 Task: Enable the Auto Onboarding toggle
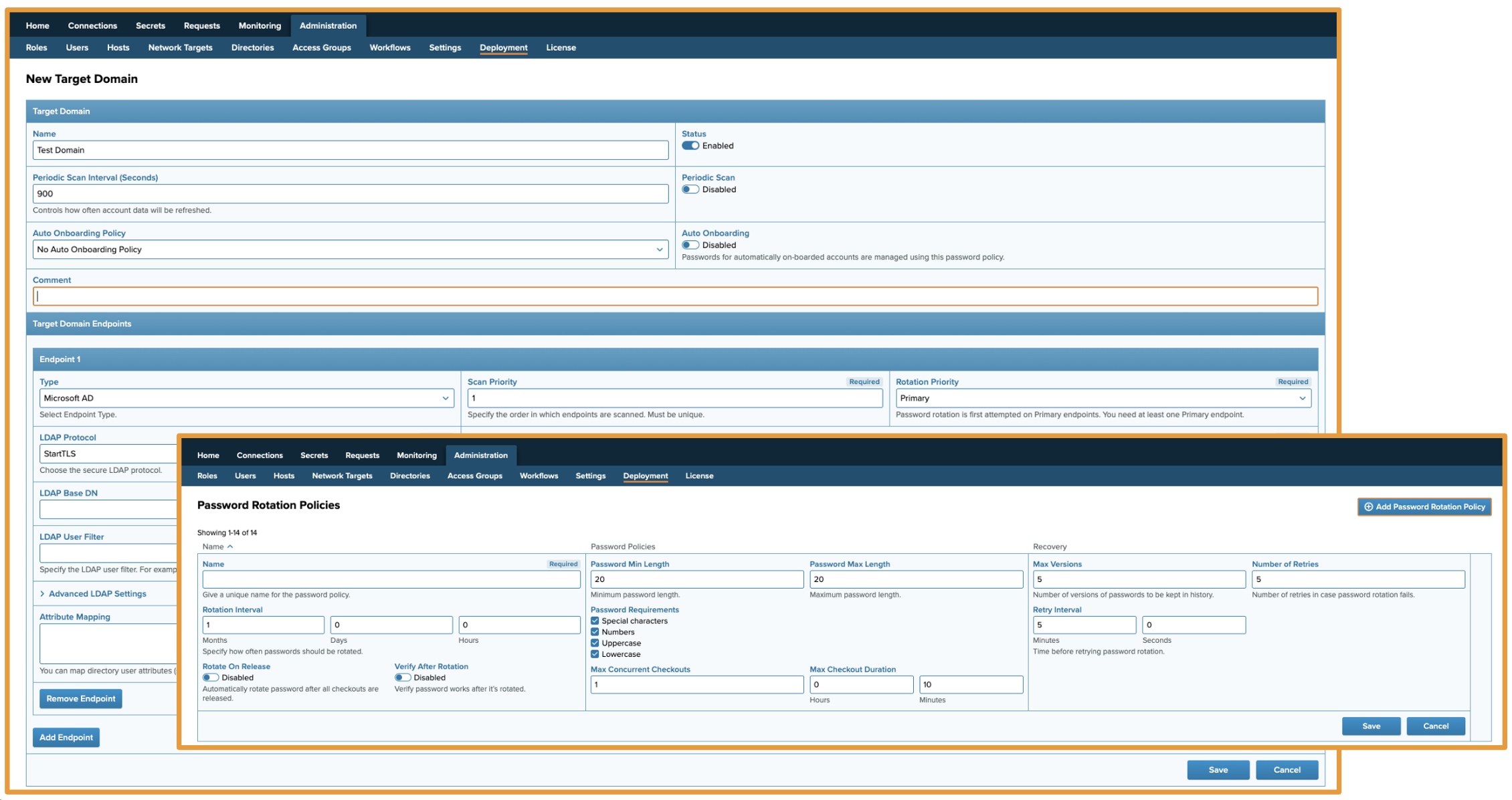[x=691, y=245]
